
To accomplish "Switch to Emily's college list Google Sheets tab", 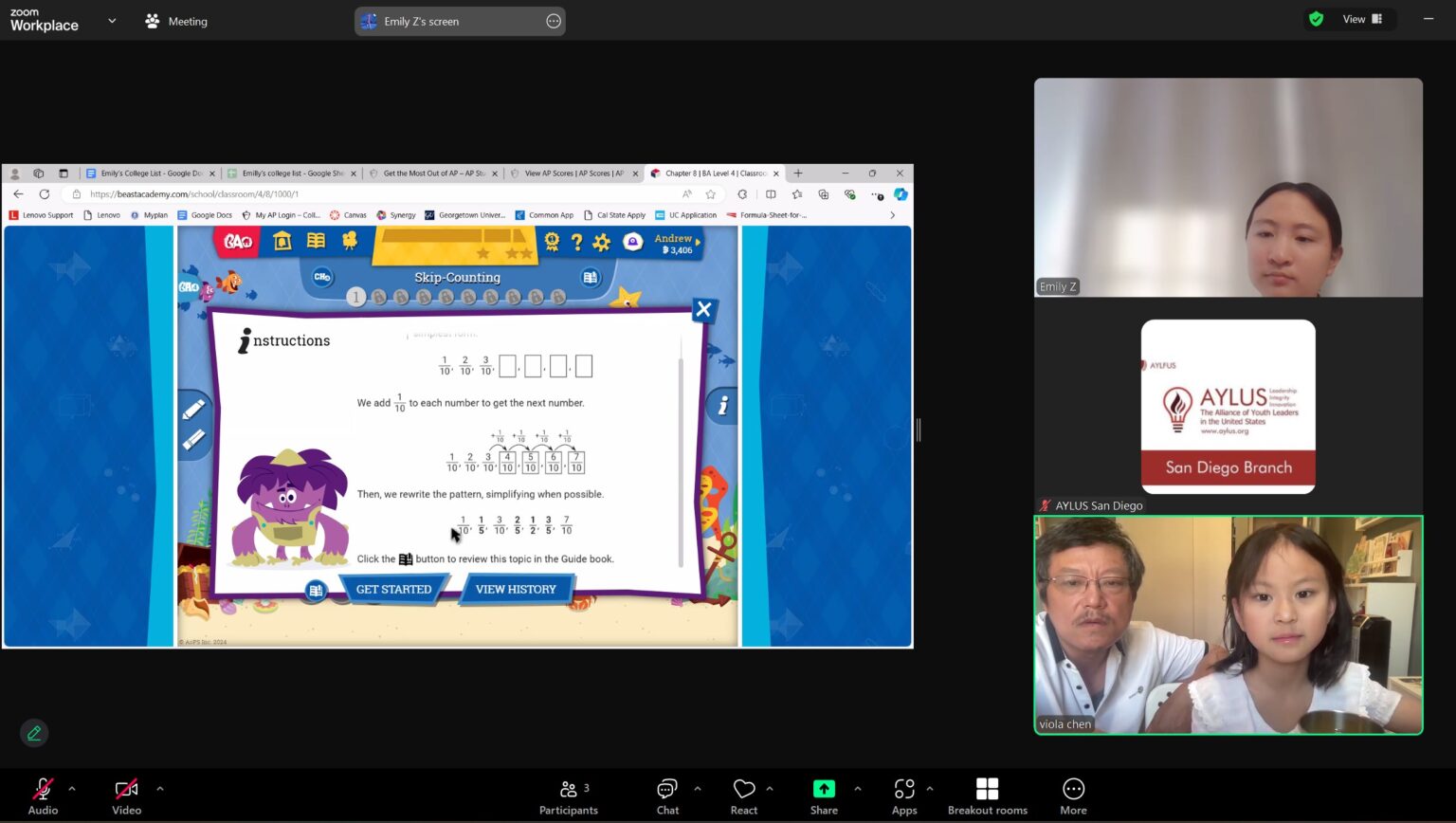I will click(x=292, y=174).
